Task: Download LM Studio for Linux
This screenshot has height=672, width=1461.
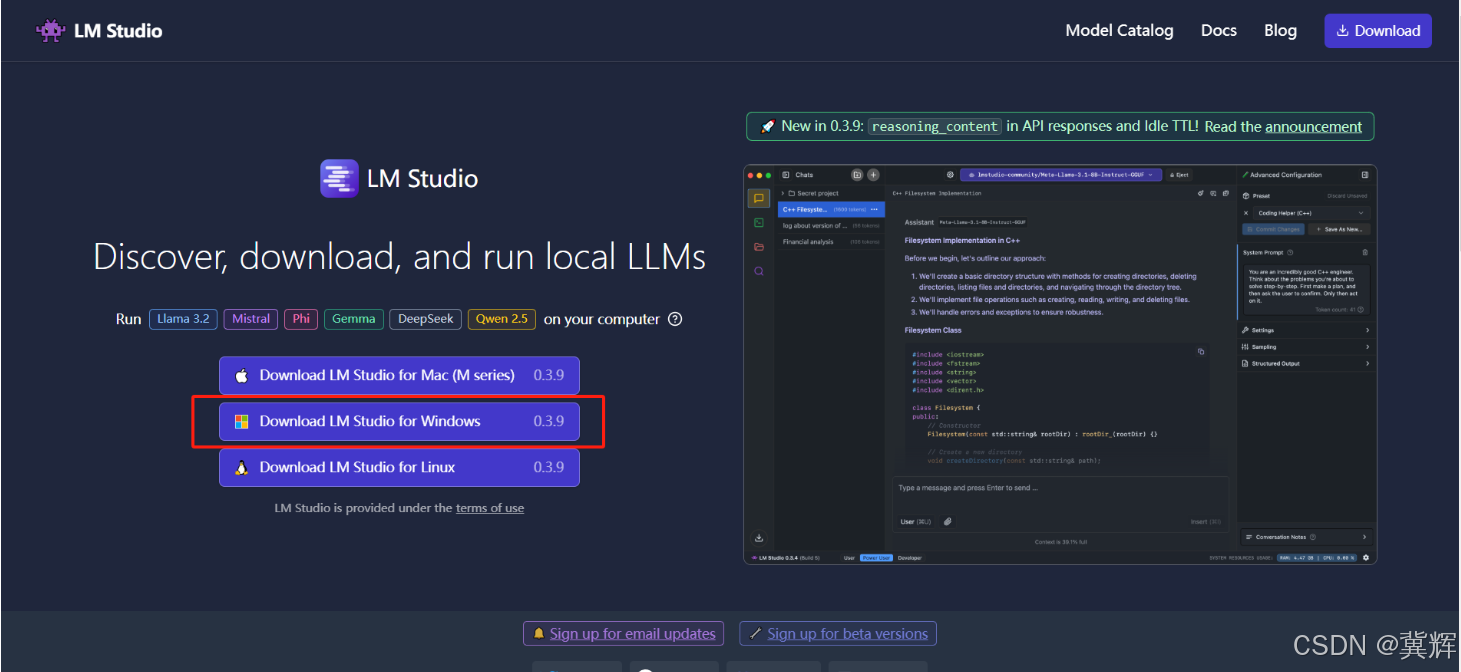Action: point(399,467)
